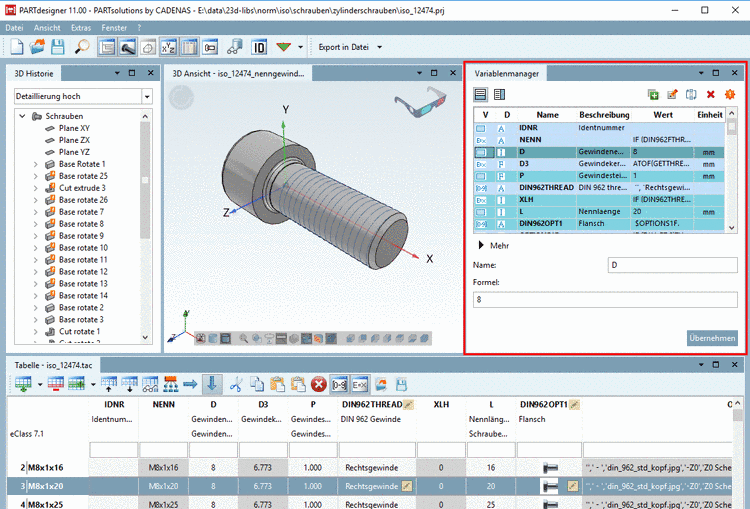
Task: Click the 3D glasses icon in 3D view
Action: [x=428, y=107]
